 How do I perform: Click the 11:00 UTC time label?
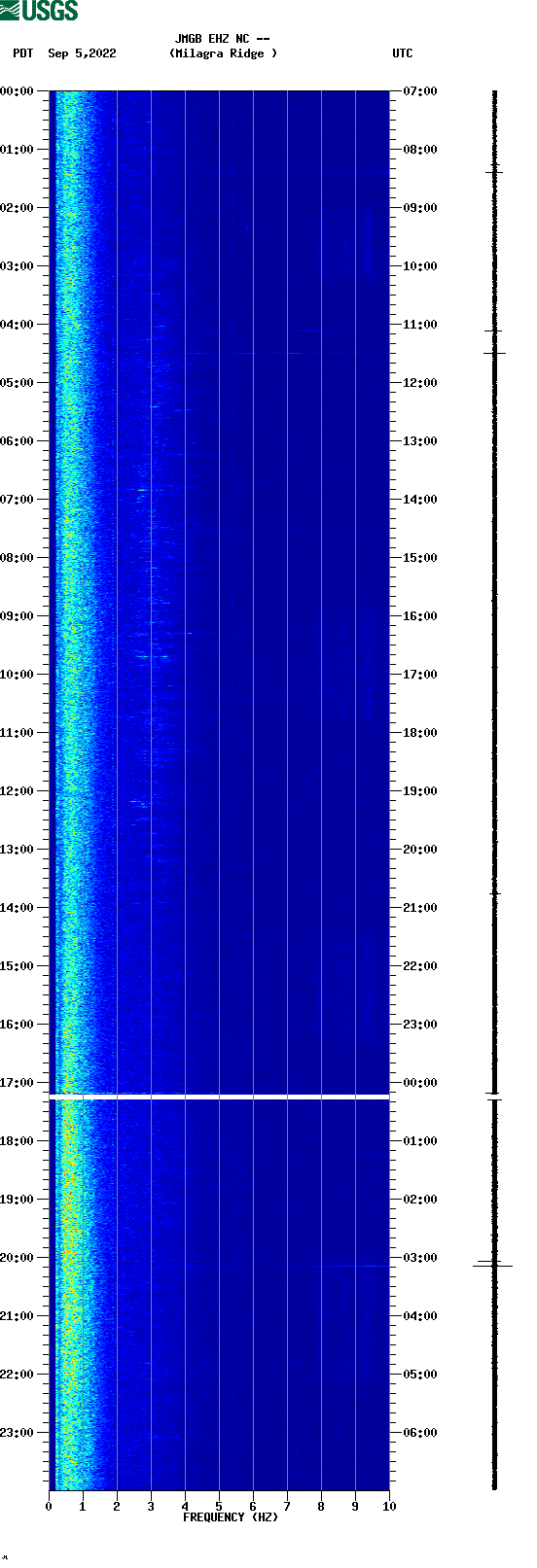pos(420,325)
